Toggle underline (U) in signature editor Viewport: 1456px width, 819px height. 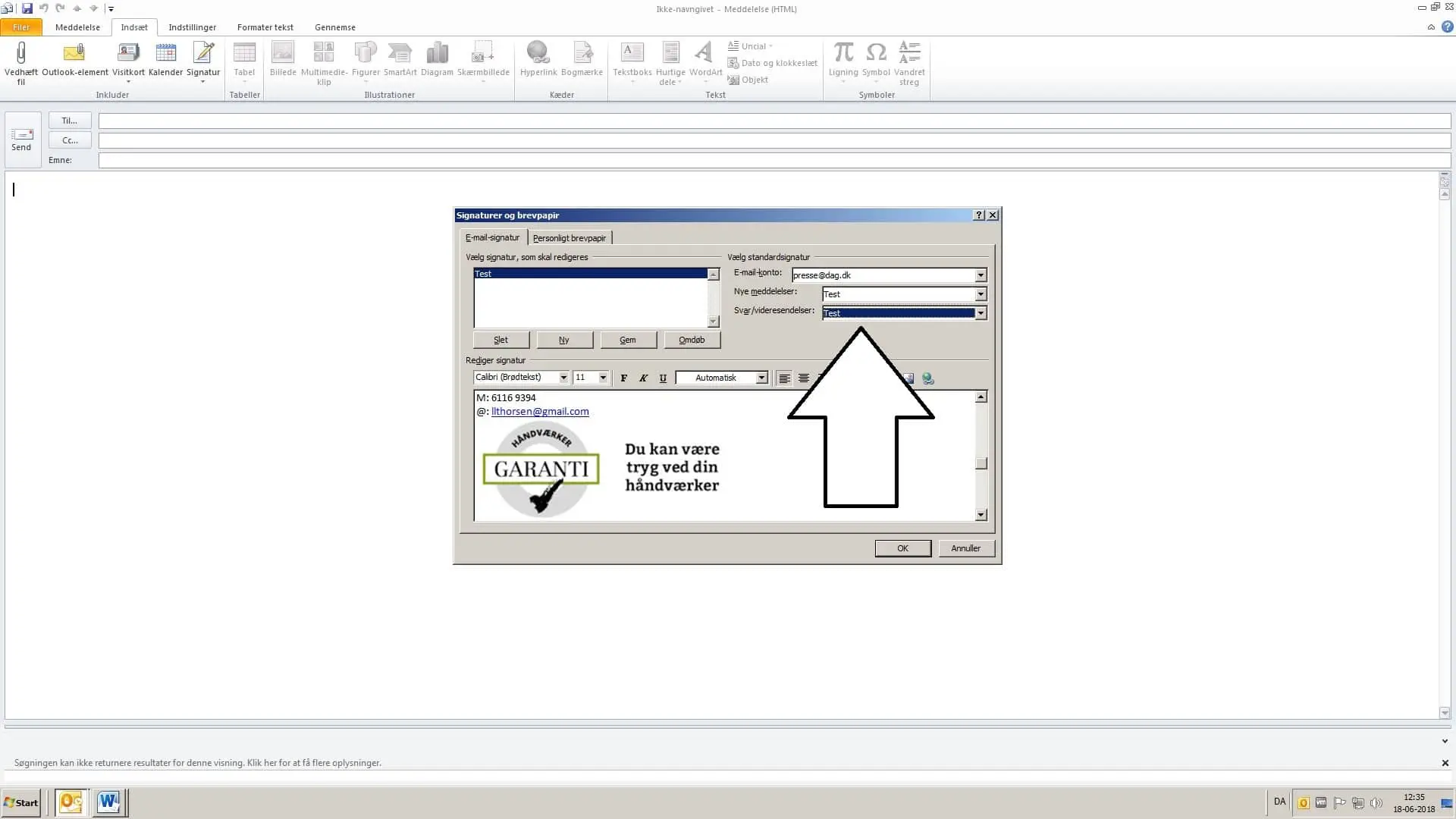click(x=663, y=378)
